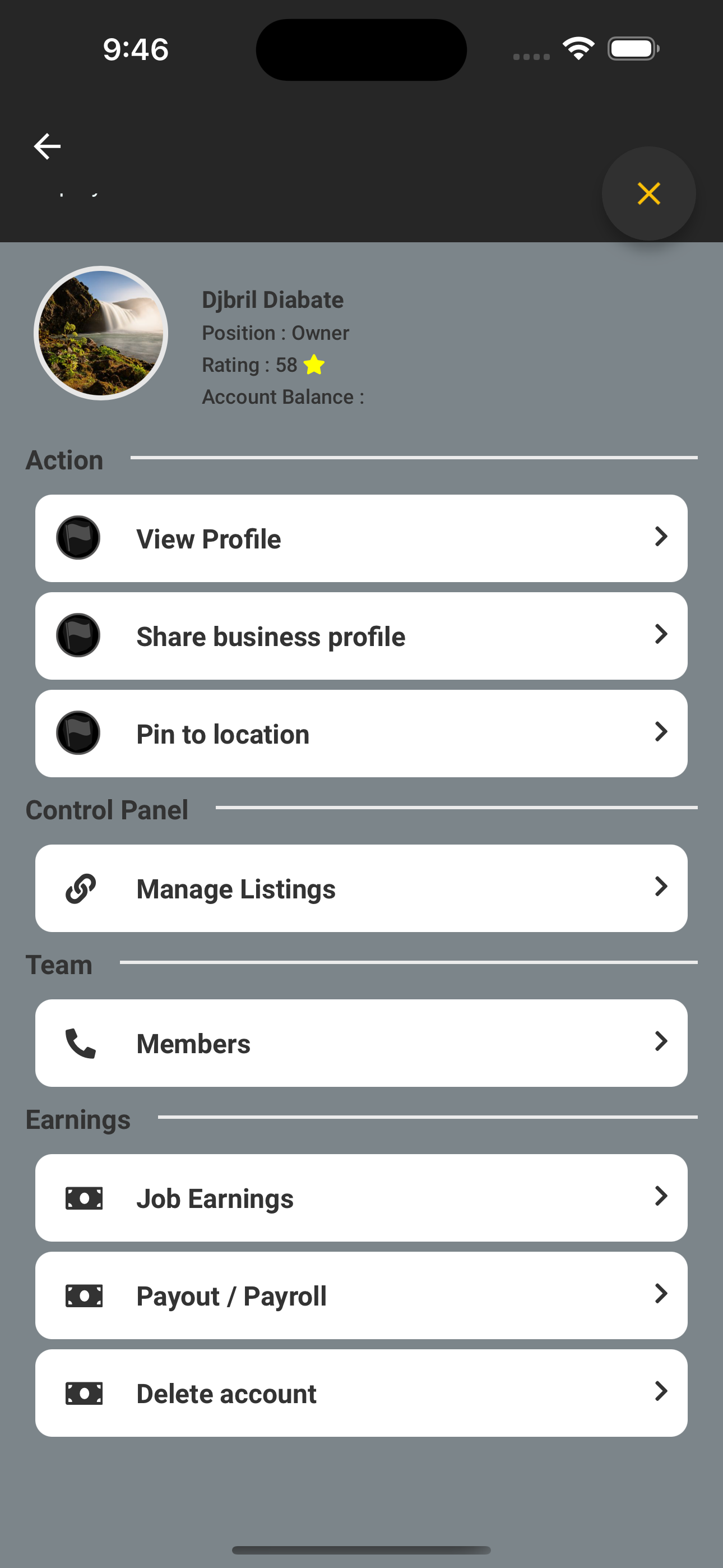Tap the phone icon beside Members

point(81,1043)
